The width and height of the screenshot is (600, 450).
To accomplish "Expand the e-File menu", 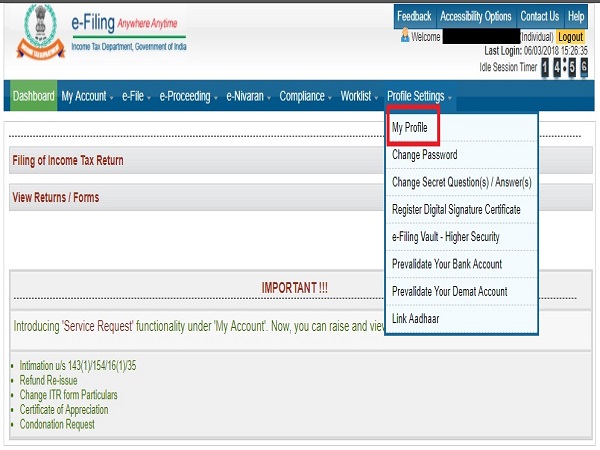I will point(136,96).
